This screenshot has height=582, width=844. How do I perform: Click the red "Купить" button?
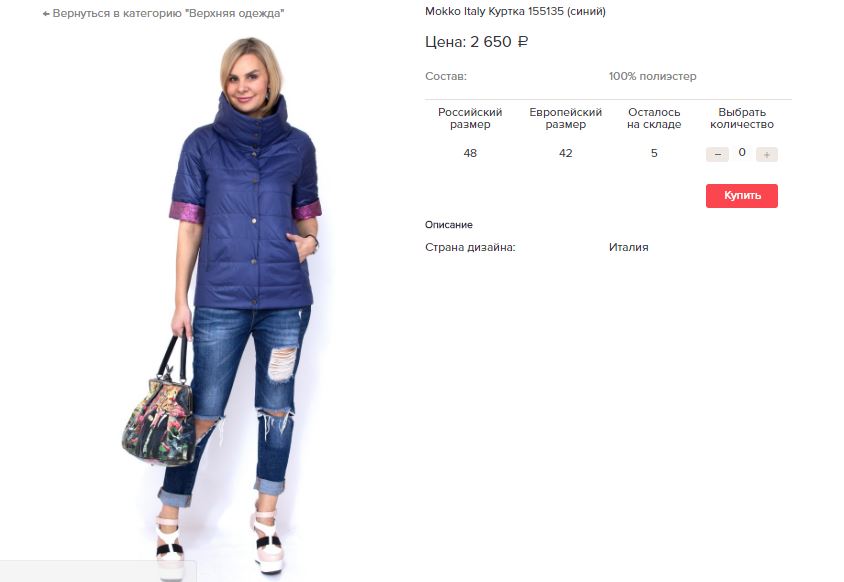click(x=742, y=195)
